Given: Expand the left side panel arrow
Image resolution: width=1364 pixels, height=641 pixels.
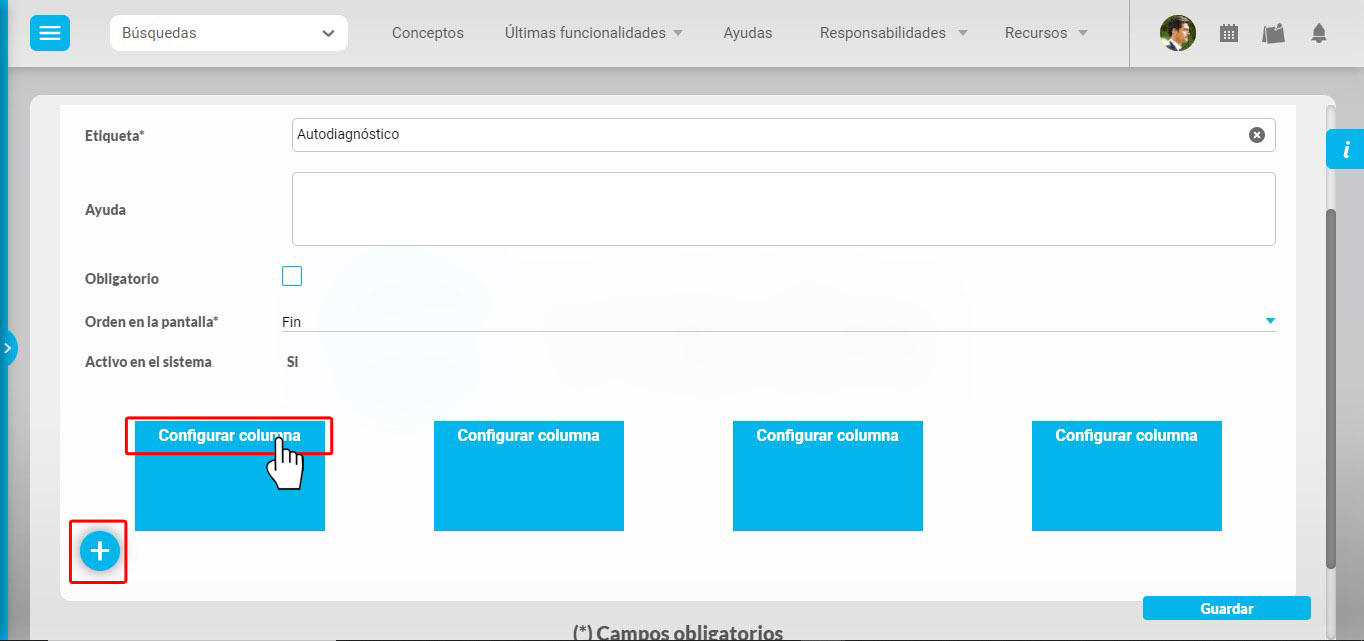Looking at the screenshot, I should pos(8,348).
